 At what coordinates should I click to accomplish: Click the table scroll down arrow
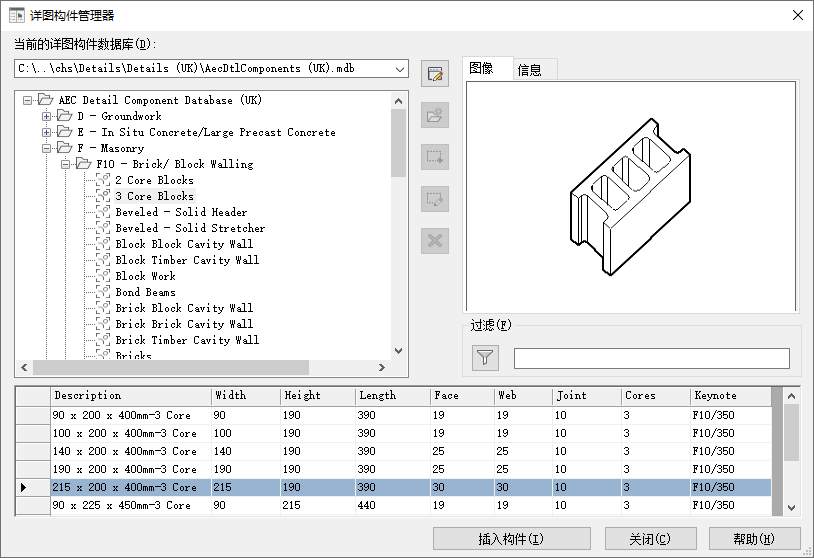(791, 508)
